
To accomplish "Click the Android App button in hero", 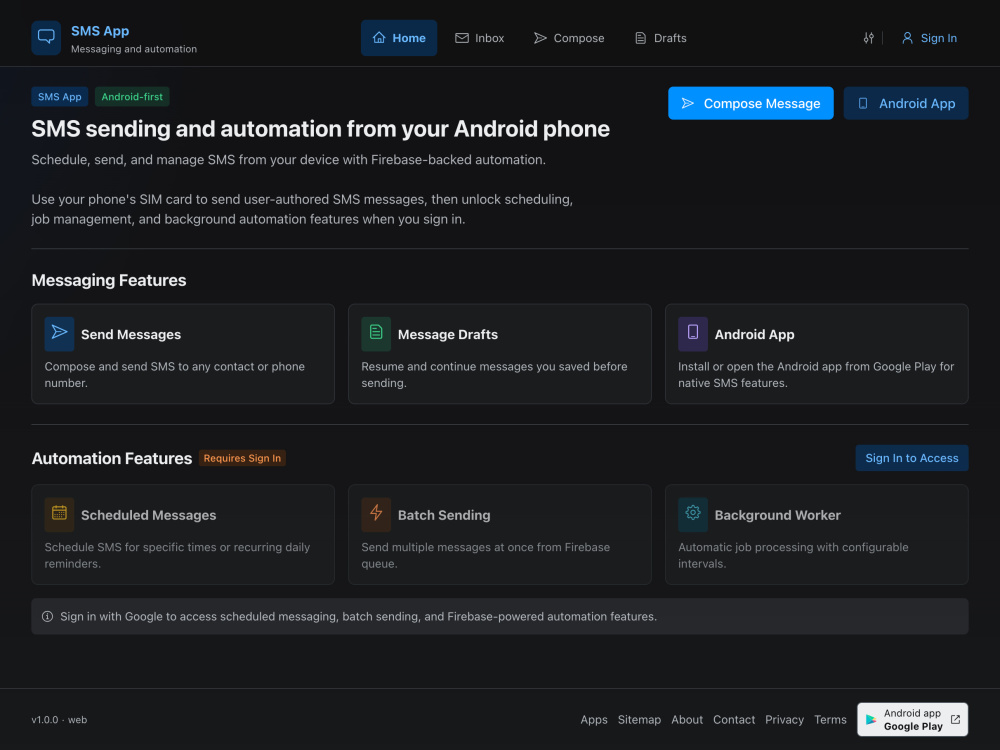I will [x=906, y=103].
